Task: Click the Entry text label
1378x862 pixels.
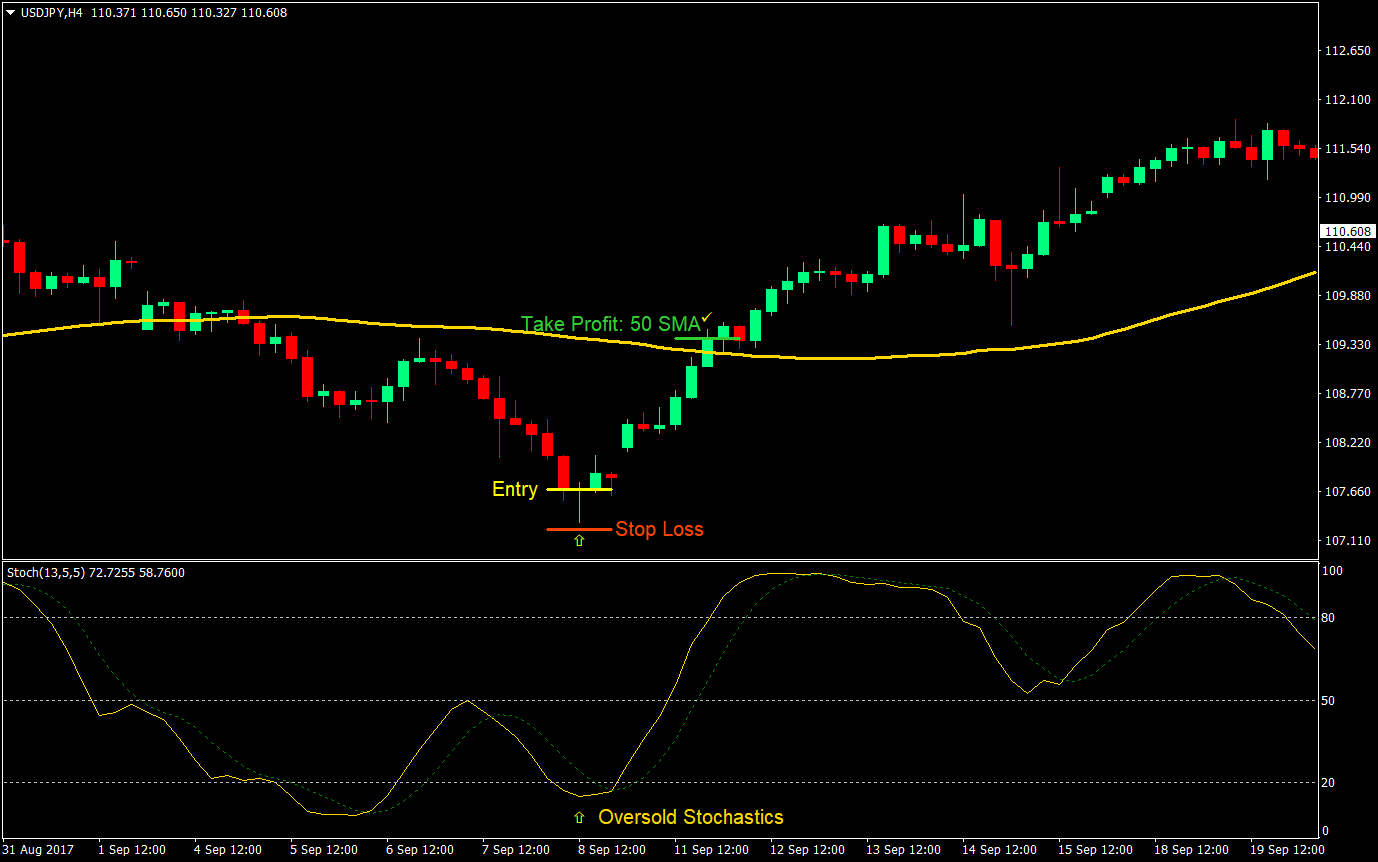Action: pos(513,489)
